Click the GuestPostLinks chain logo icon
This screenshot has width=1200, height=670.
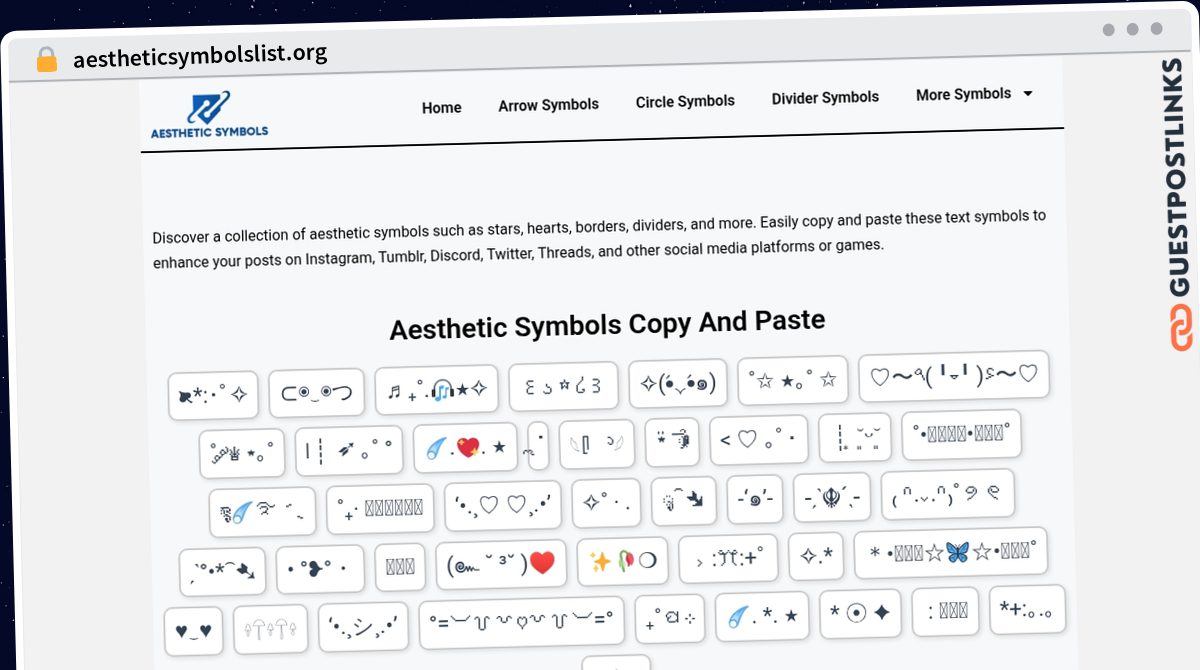1181,329
